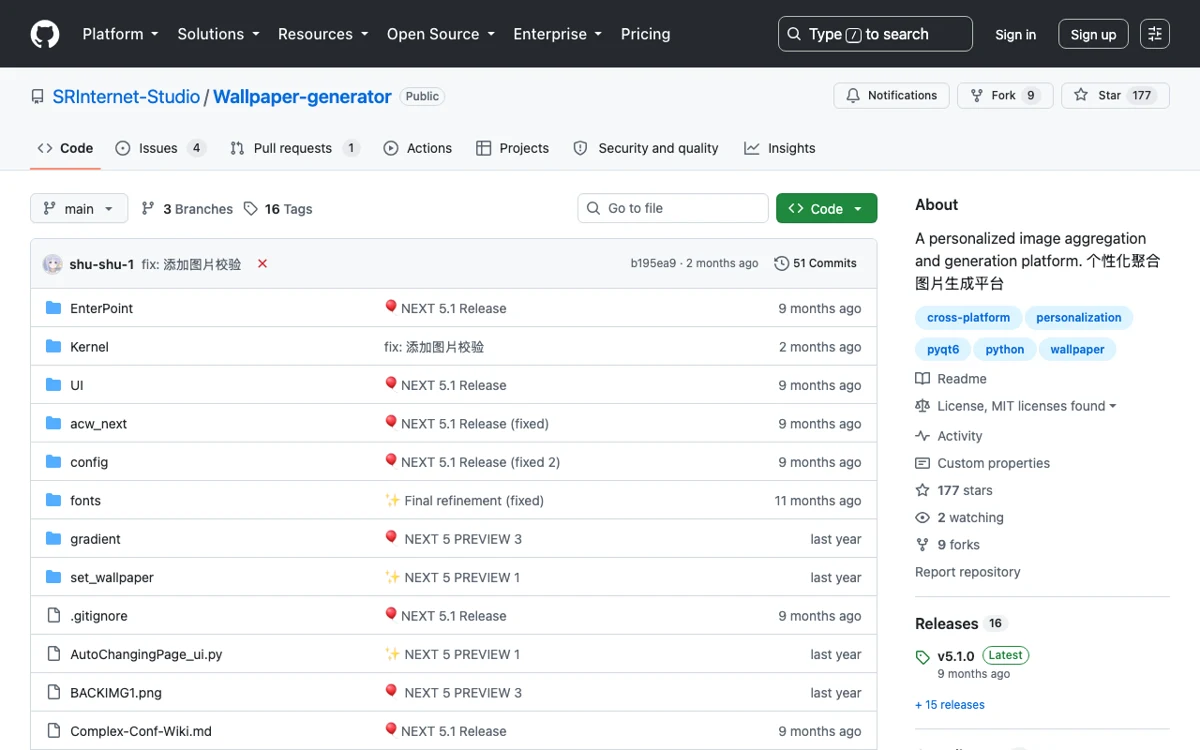Click the Custom properties icon
Image resolution: width=1200 pixels, height=750 pixels.
(922, 463)
